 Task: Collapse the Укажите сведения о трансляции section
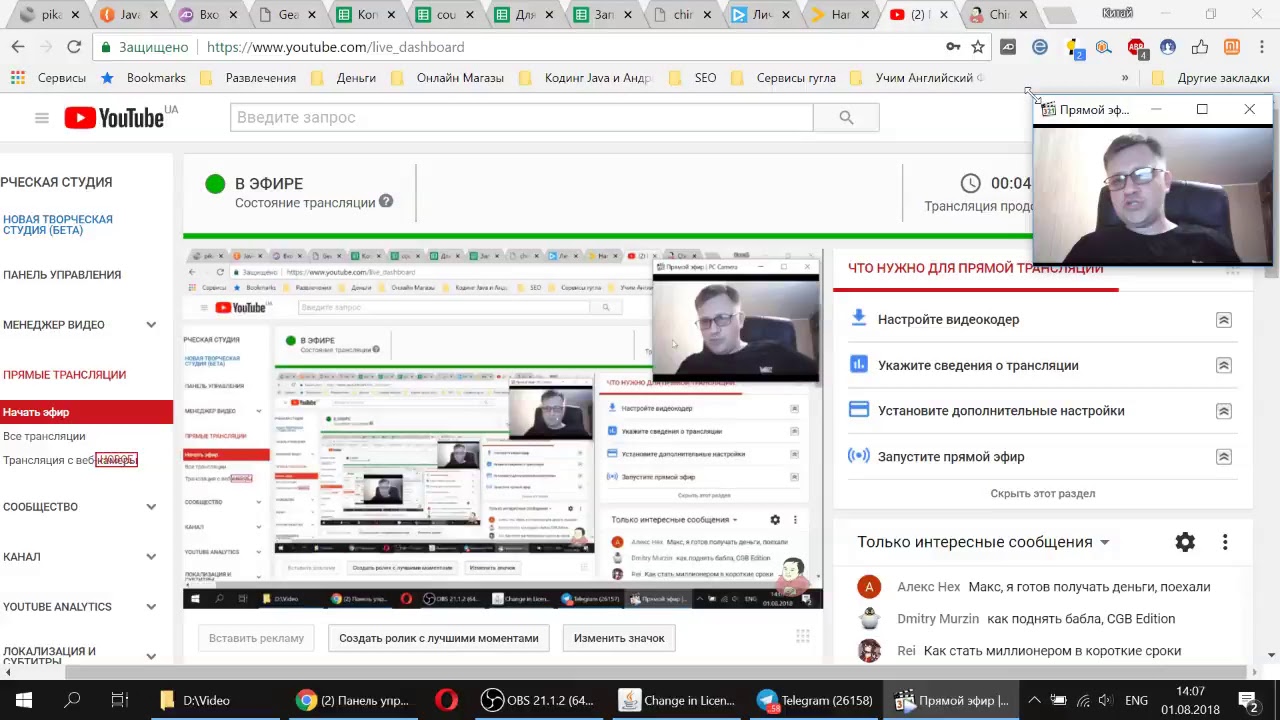(x=1224, y=366)
